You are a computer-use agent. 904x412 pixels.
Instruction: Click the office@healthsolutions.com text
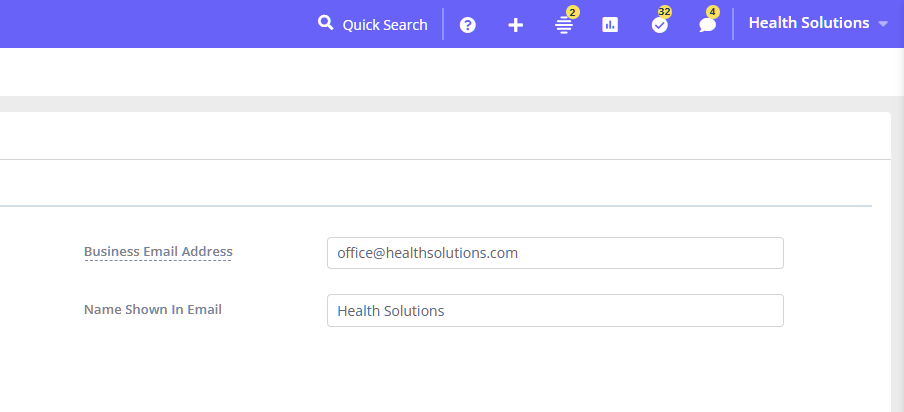[x=427, y=253]
